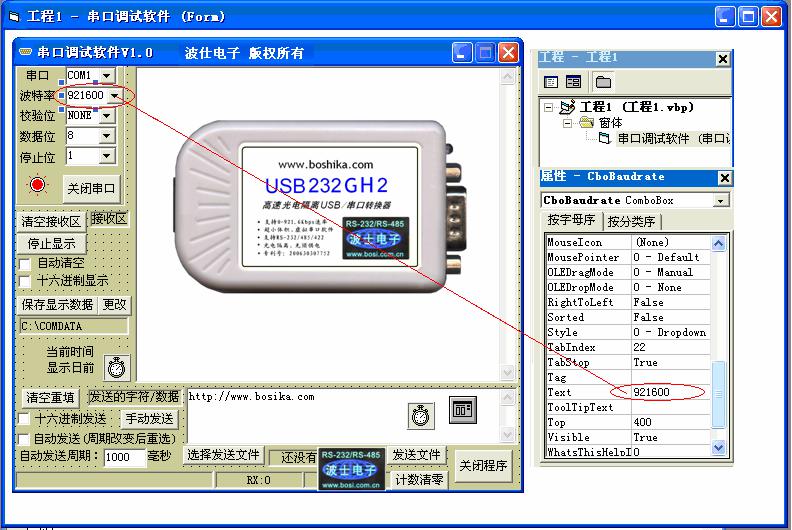Image resolution: width=792 pixels, height=530 pixels.
Task: Open the 串口 COM1 dropdown
Action: tap(107, 76)
